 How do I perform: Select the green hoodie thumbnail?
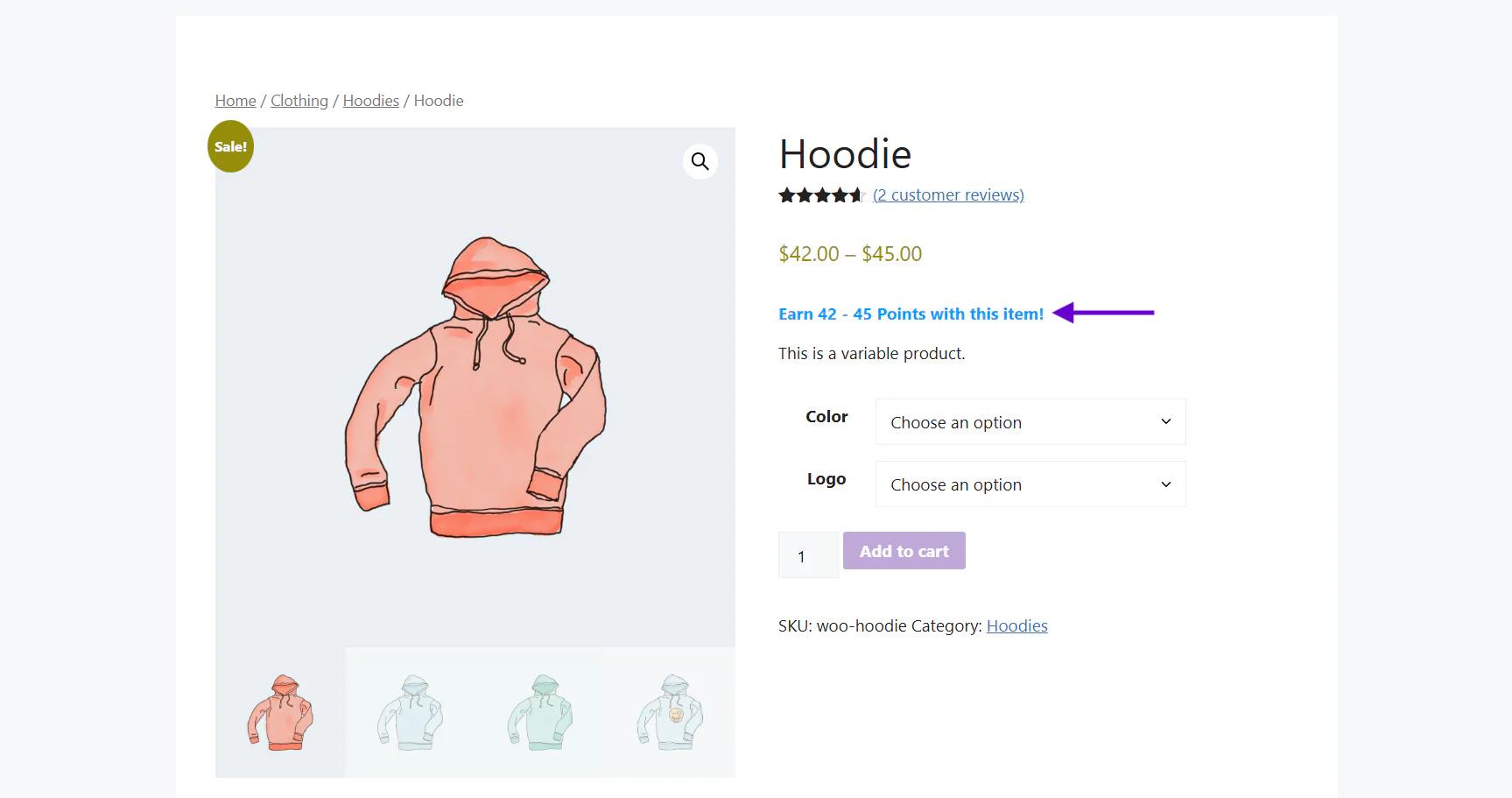540,712
